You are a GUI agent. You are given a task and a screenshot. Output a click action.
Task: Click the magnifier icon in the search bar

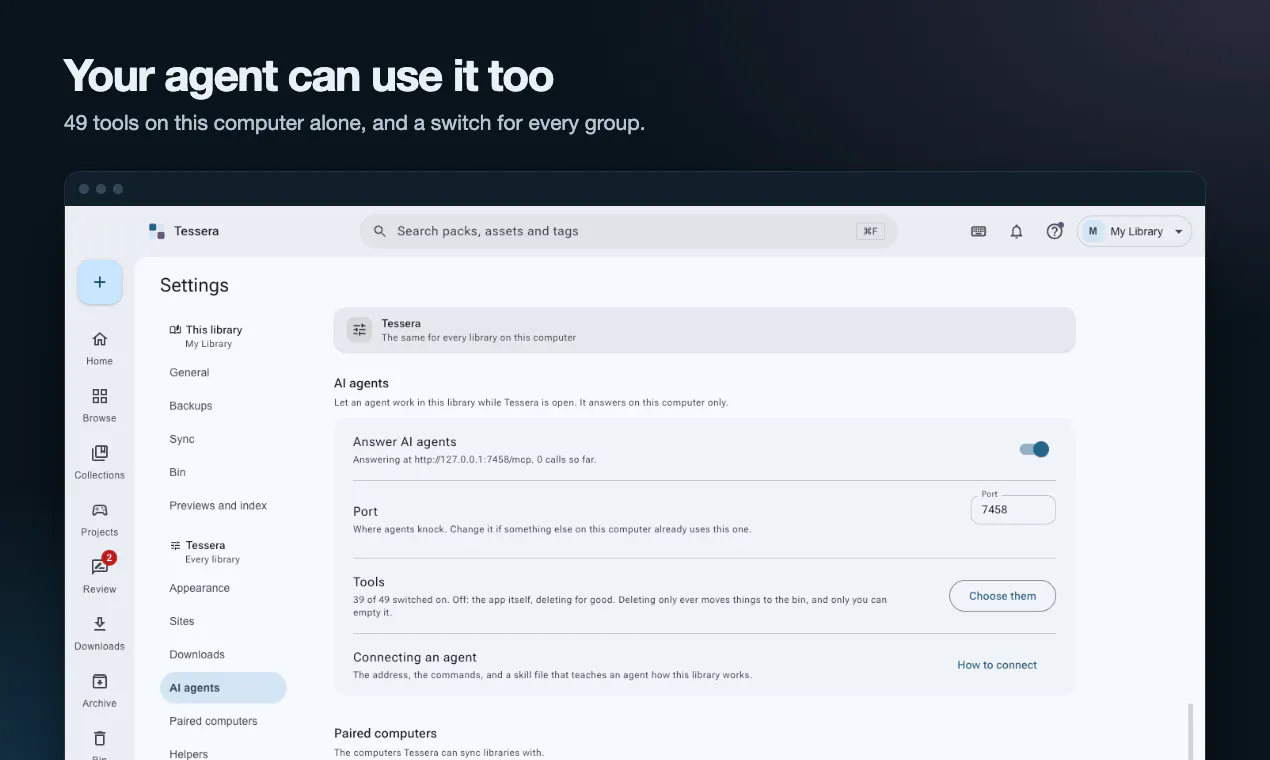coord(380,231)
